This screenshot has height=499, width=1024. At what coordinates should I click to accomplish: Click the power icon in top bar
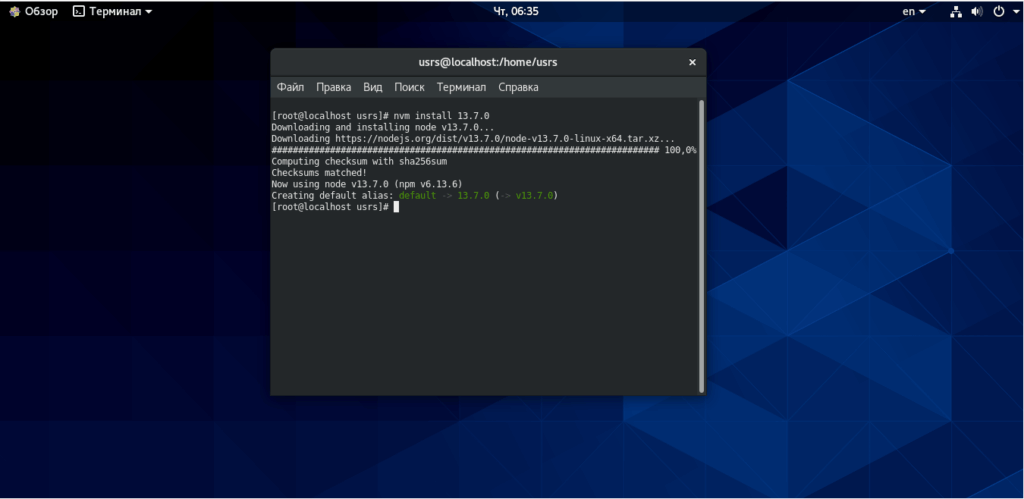pyautogui.click(x=998, y=11)
